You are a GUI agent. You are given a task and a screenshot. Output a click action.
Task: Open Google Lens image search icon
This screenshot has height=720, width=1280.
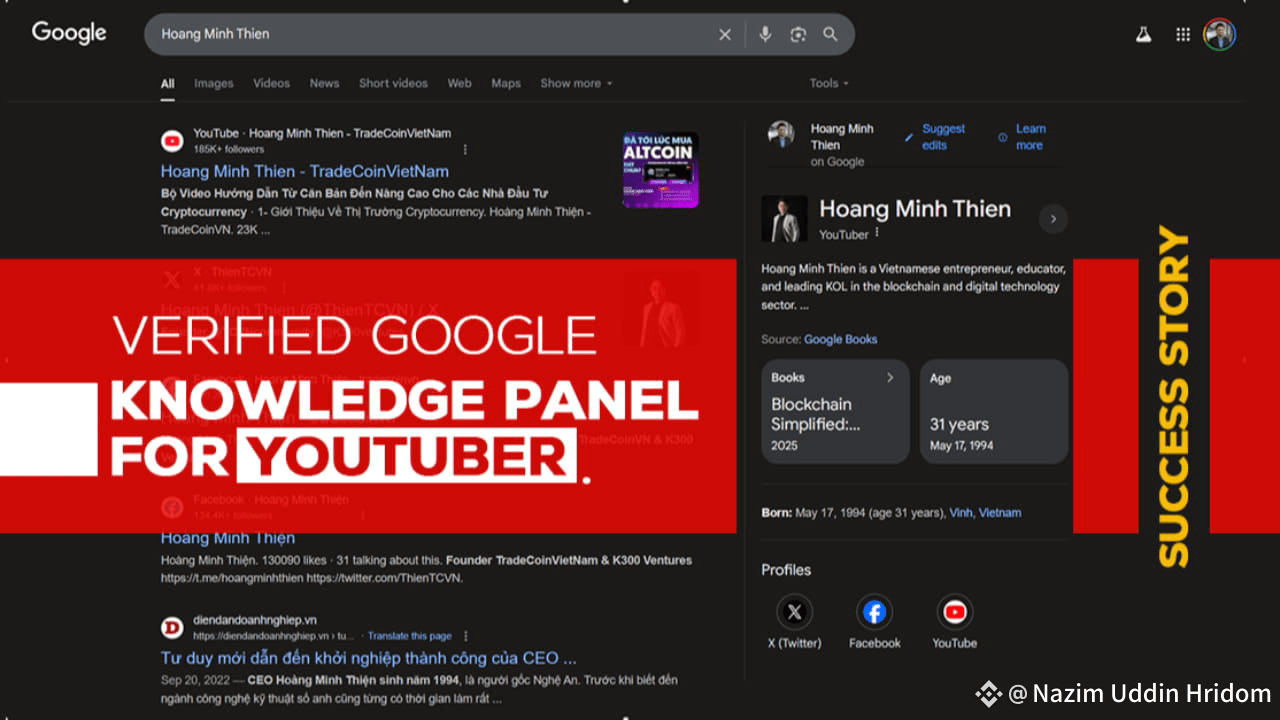798,34
